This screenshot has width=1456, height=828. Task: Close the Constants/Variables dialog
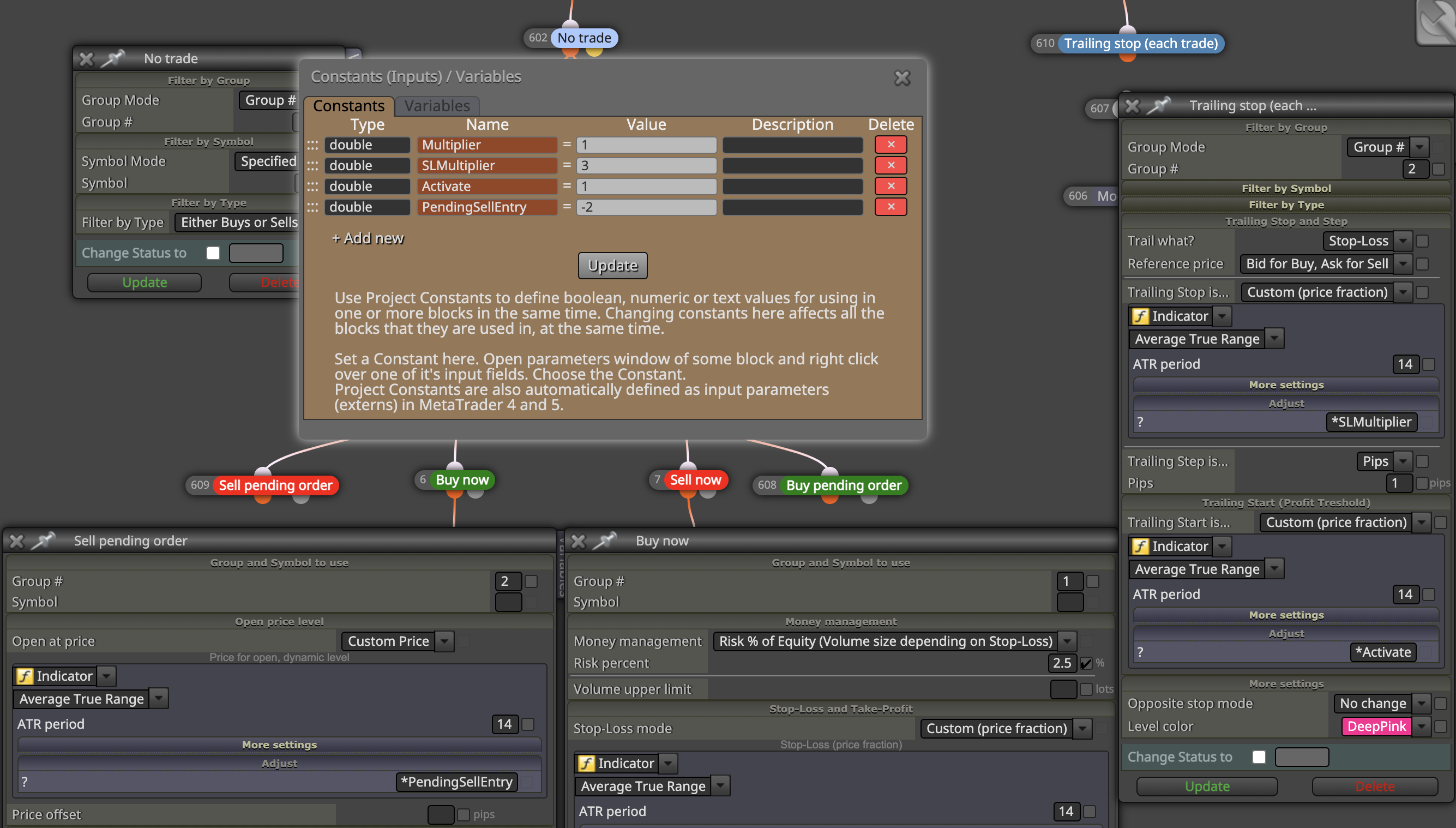903,78
